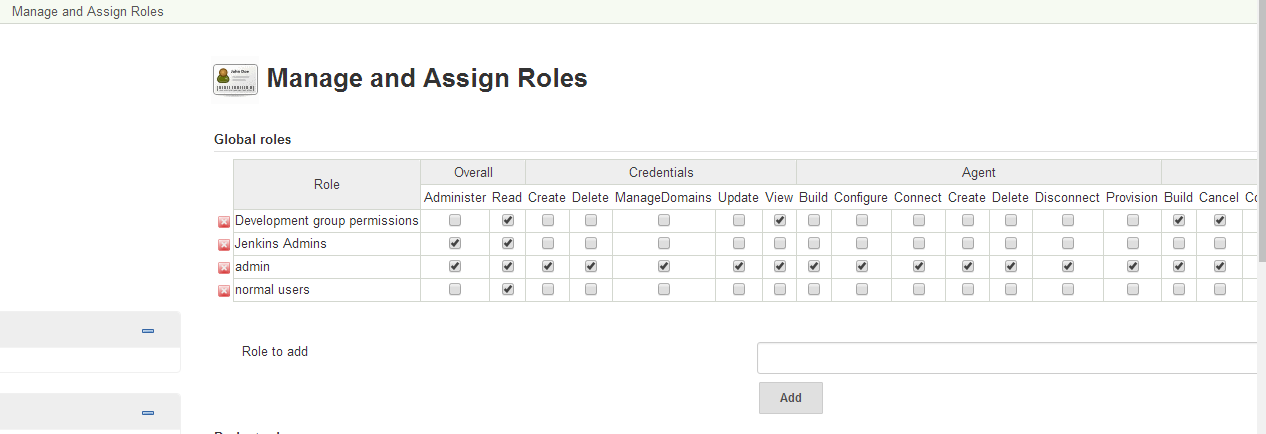Uncheck Agent Provision for admin role
Screen dimensions: 1266x434
[1132, 266]
